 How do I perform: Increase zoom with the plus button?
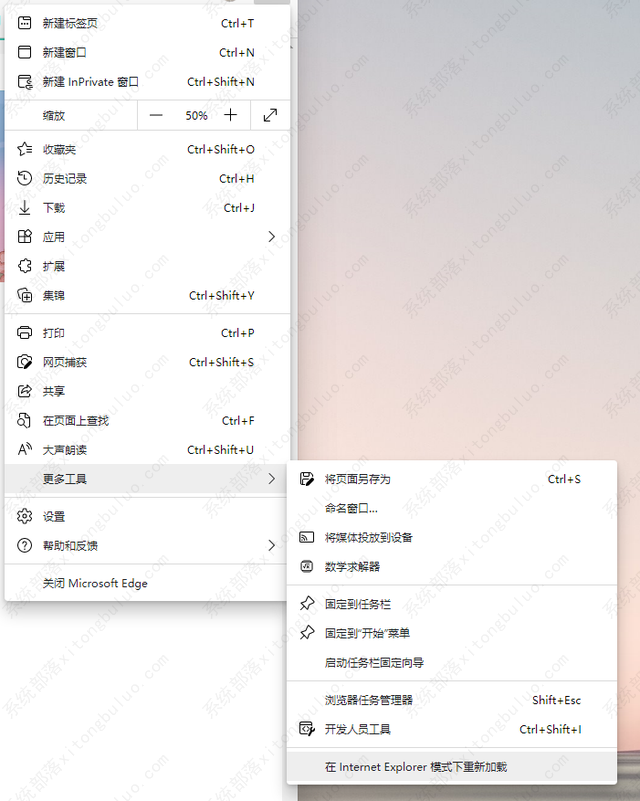pos(230,115)
